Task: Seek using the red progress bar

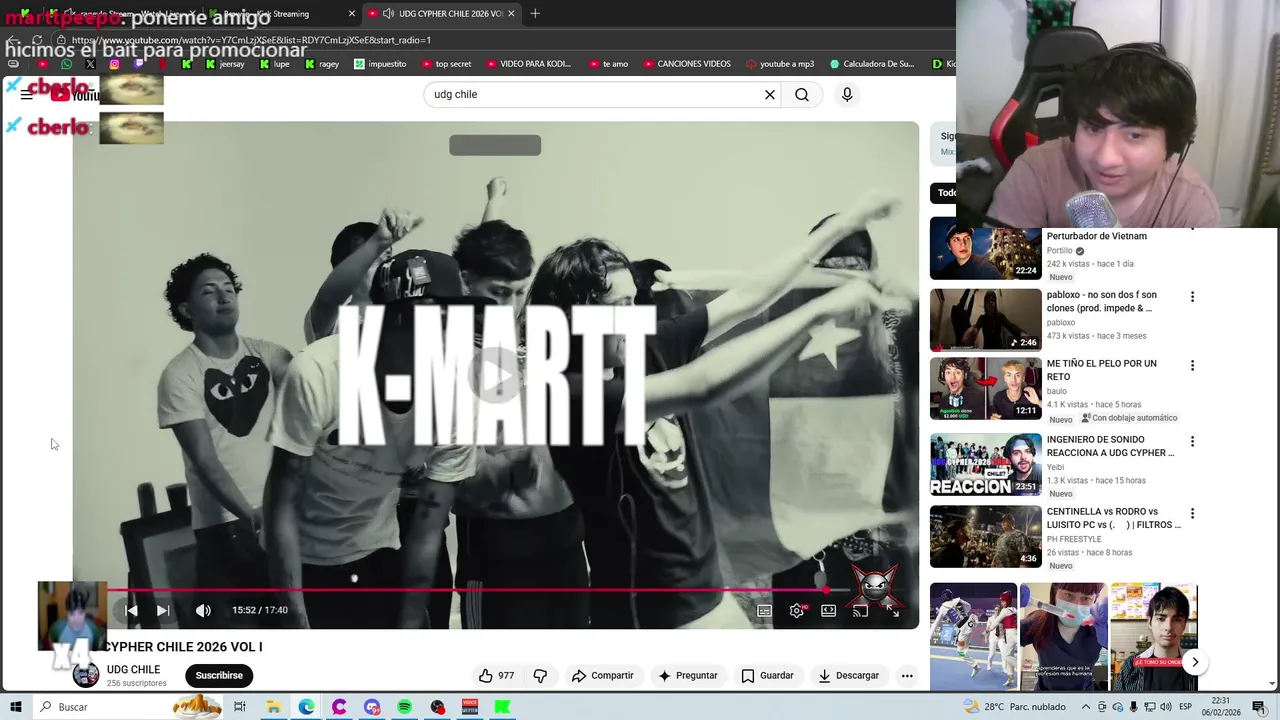Action: point(466,590)
